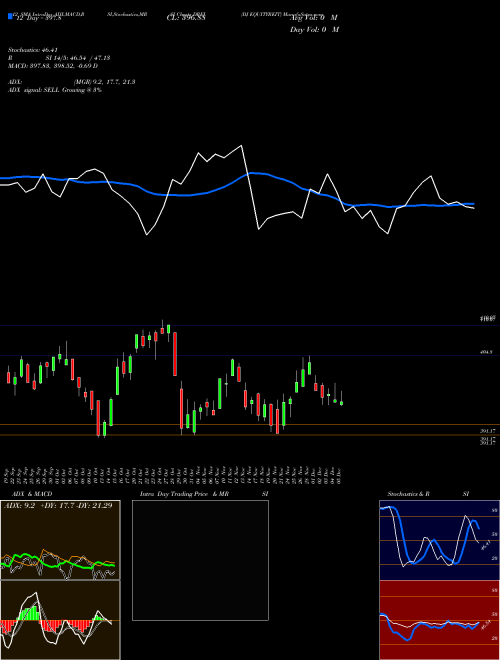Click 'ADX signal: SELL Growing @ 3%' text
500x660 pixels.
[55, 90]
